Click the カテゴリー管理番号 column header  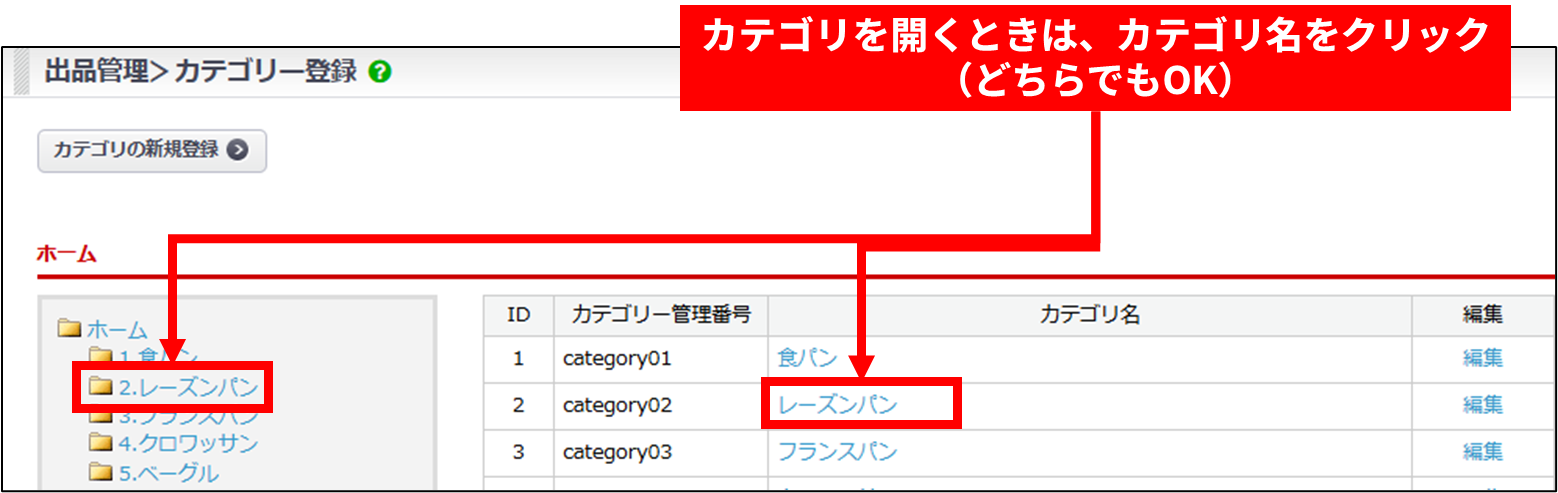point(661,315)
